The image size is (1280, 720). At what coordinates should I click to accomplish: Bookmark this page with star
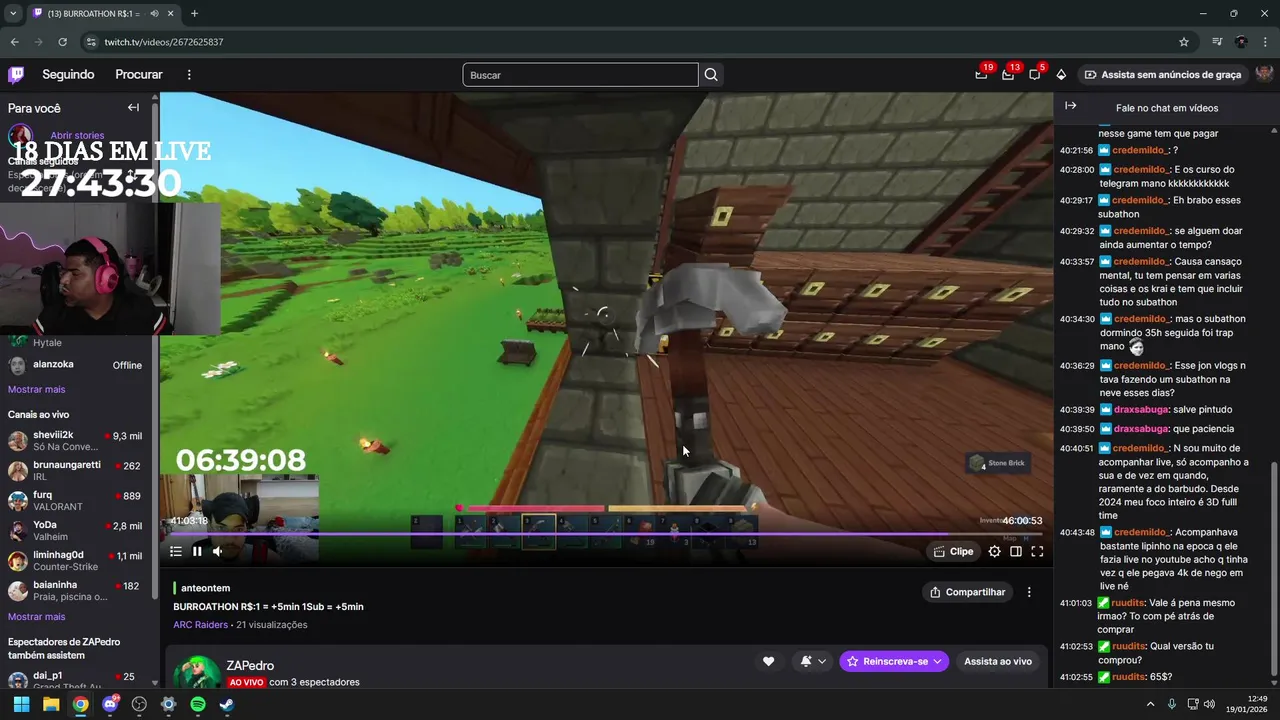[1184, 42]
